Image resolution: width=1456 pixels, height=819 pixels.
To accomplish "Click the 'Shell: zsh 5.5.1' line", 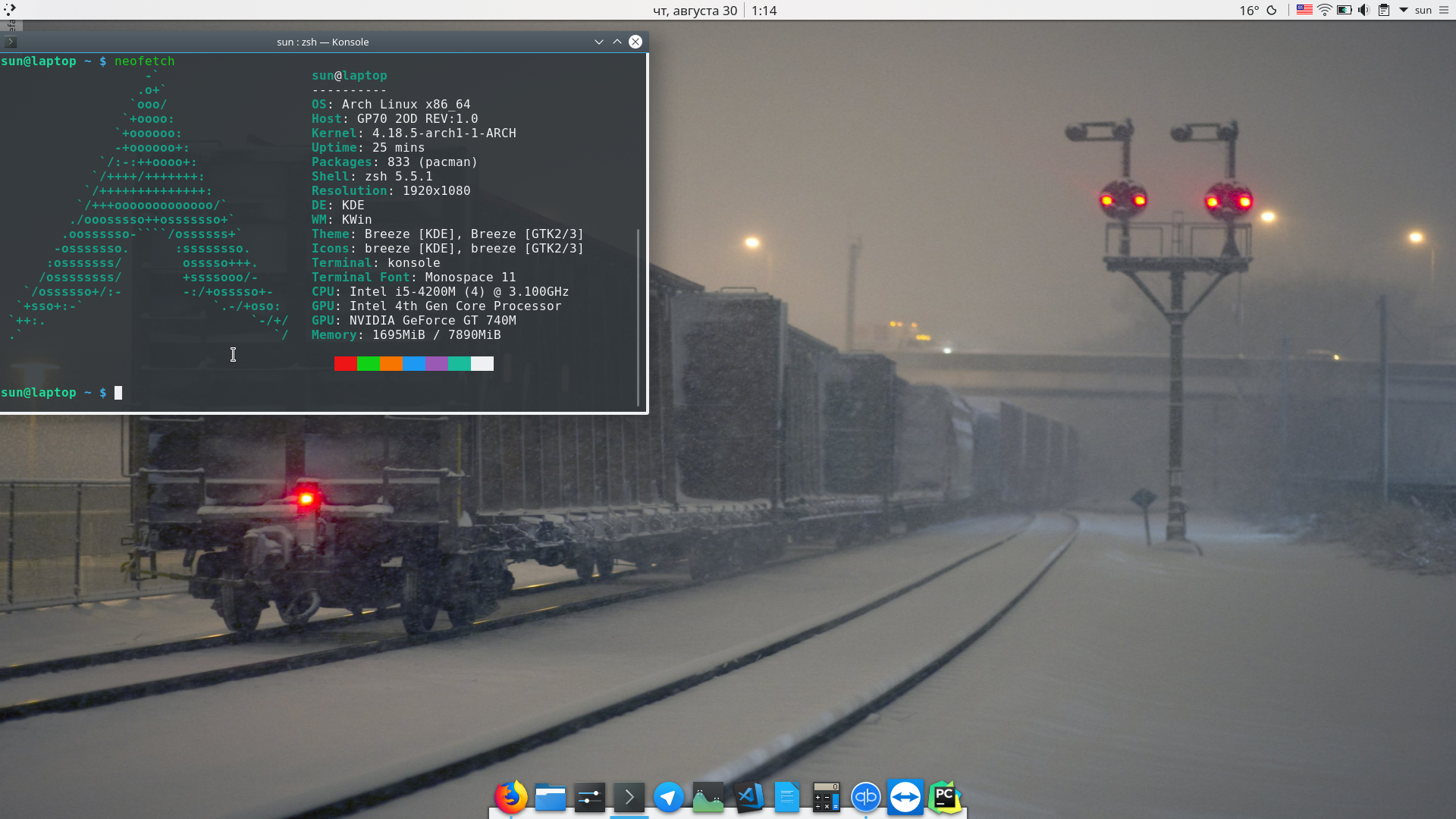I will pyautogui.click(x=372, y=176).
